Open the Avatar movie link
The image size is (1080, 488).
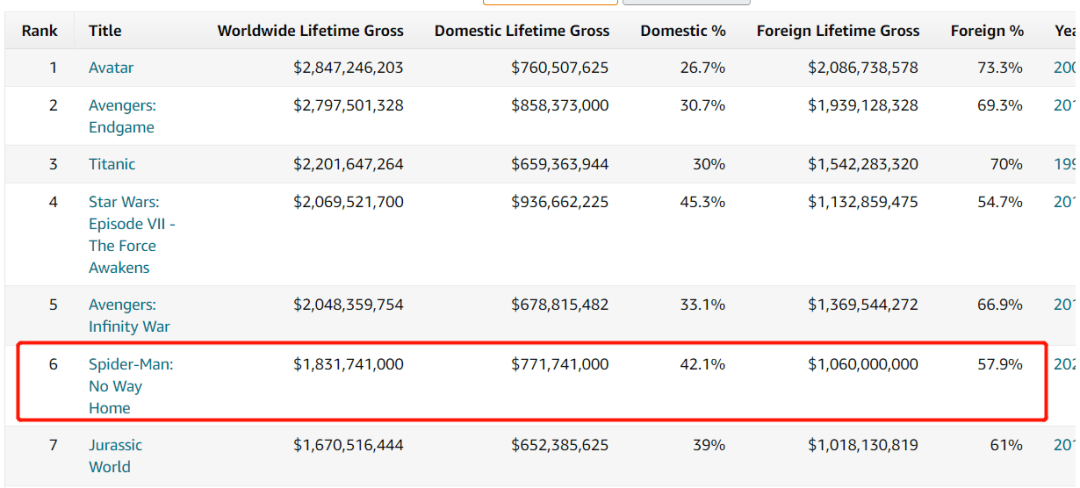[x=111, y=67]
